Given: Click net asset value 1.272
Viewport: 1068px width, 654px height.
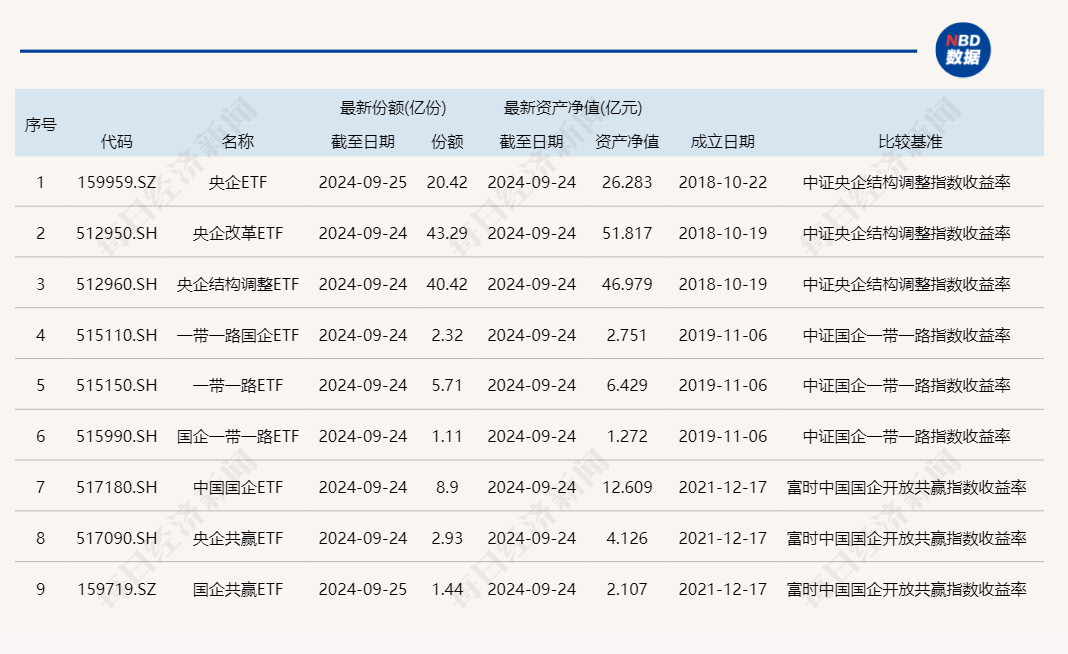Looking at the screenshot, I should click(x=627, y=437).
